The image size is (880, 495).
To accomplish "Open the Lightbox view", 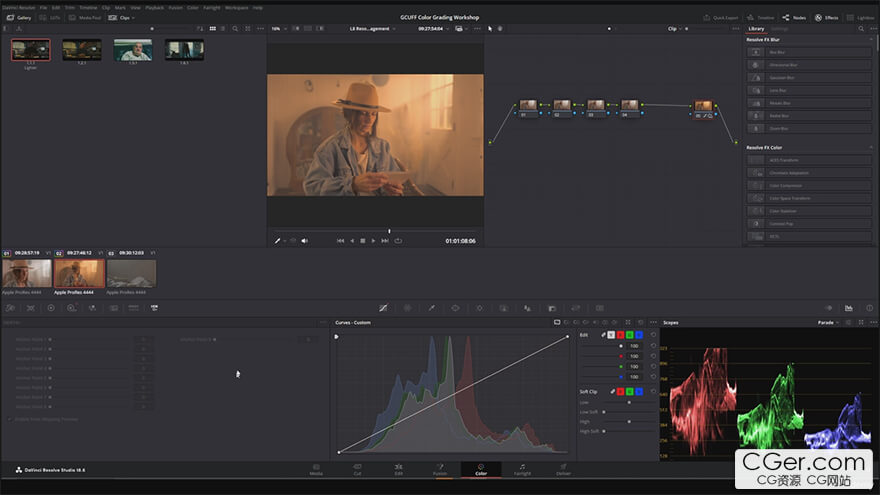I will (860, 18).
